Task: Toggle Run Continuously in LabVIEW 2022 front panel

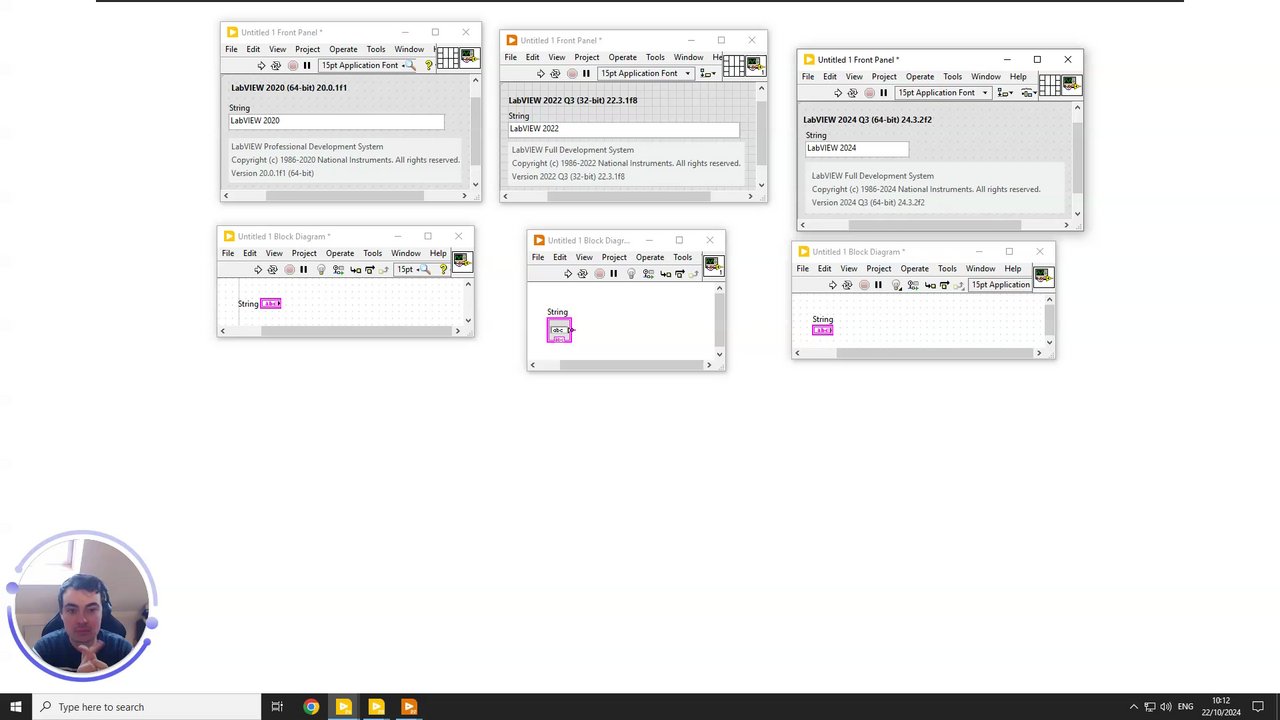Action: tap(555, 74)
